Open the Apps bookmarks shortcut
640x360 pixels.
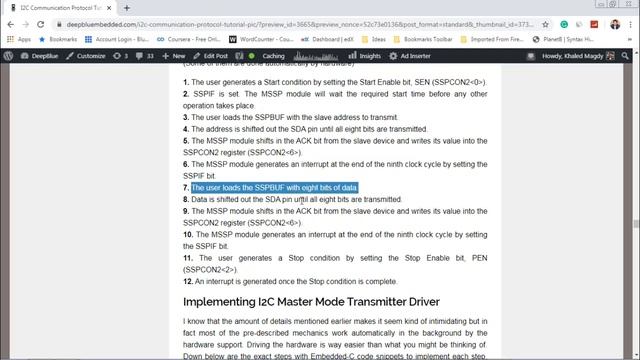click(x=19, y=39)
